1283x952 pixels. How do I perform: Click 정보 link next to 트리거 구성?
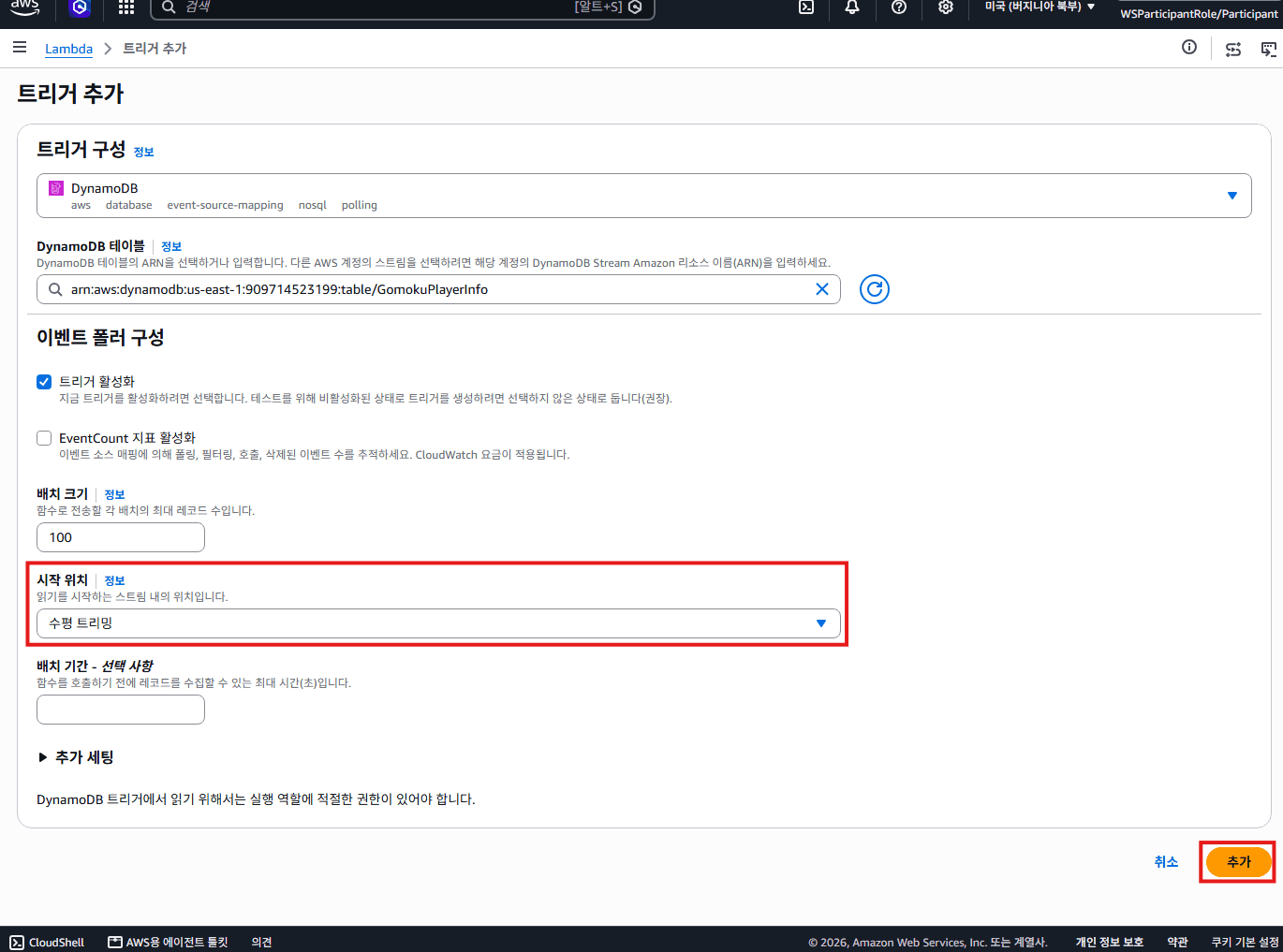(x=143, y=152)
